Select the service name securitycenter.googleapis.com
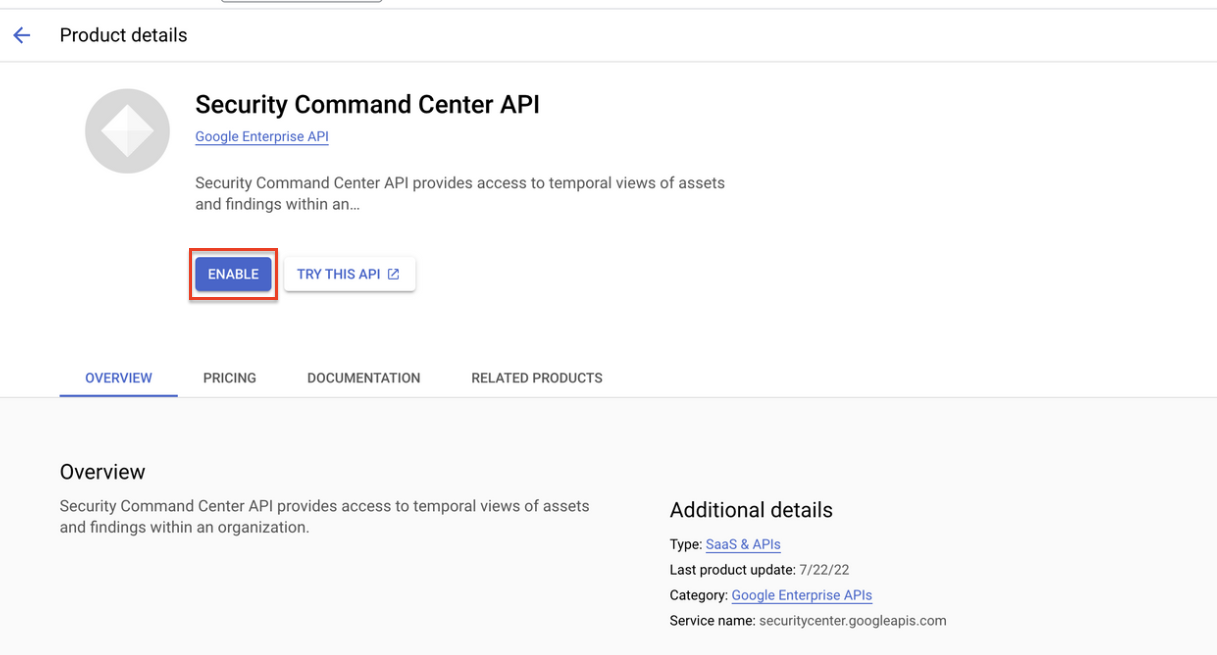Viewport: 1217px width, 655px height. tap(853, 621)
